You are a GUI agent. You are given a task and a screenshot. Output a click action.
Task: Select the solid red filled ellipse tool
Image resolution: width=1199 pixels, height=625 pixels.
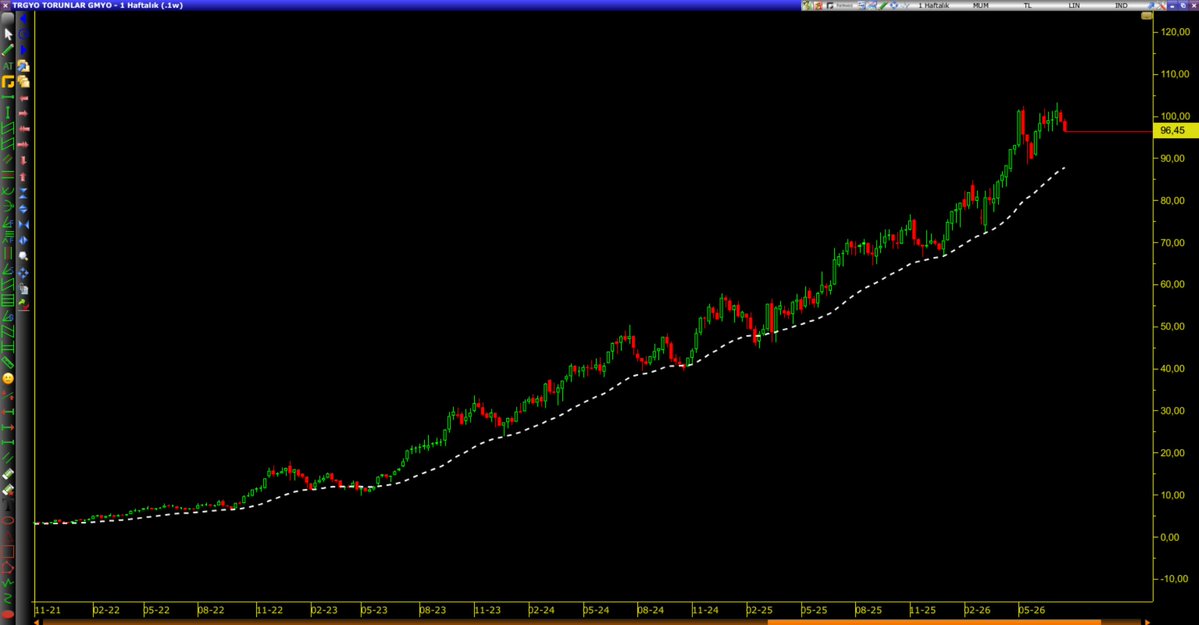coord(8,614)
